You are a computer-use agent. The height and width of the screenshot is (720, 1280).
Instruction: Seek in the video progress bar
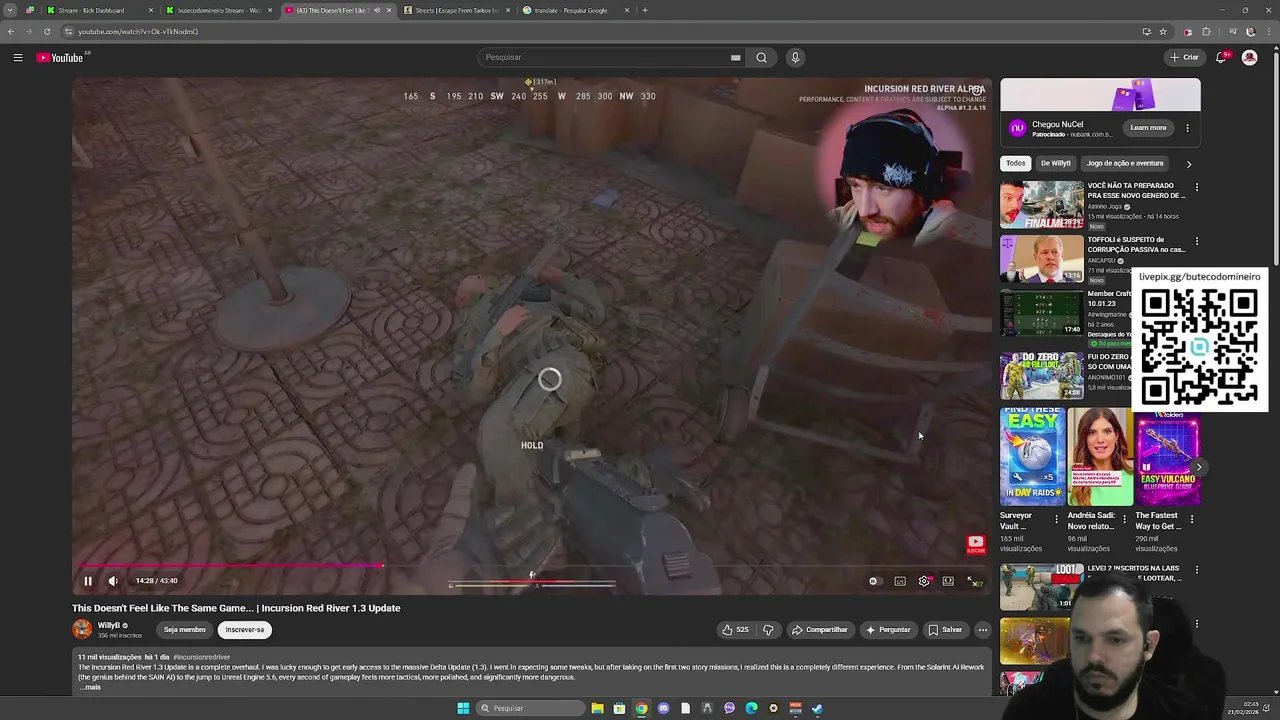coord(532,566)
